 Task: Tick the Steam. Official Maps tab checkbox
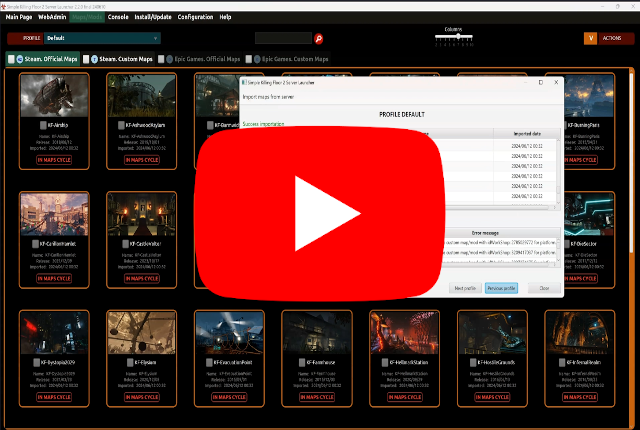[11, 59]
